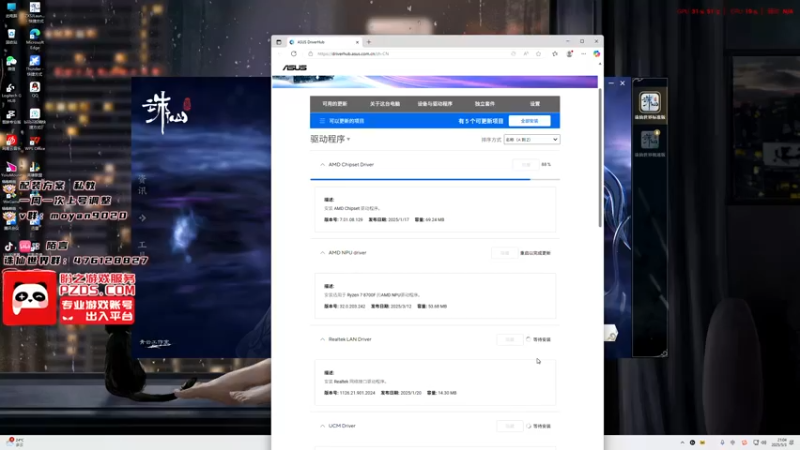This screenshot has height=450, width=800.
Task: Reload the ASUS DriverHub page
Action: [293, 54]
